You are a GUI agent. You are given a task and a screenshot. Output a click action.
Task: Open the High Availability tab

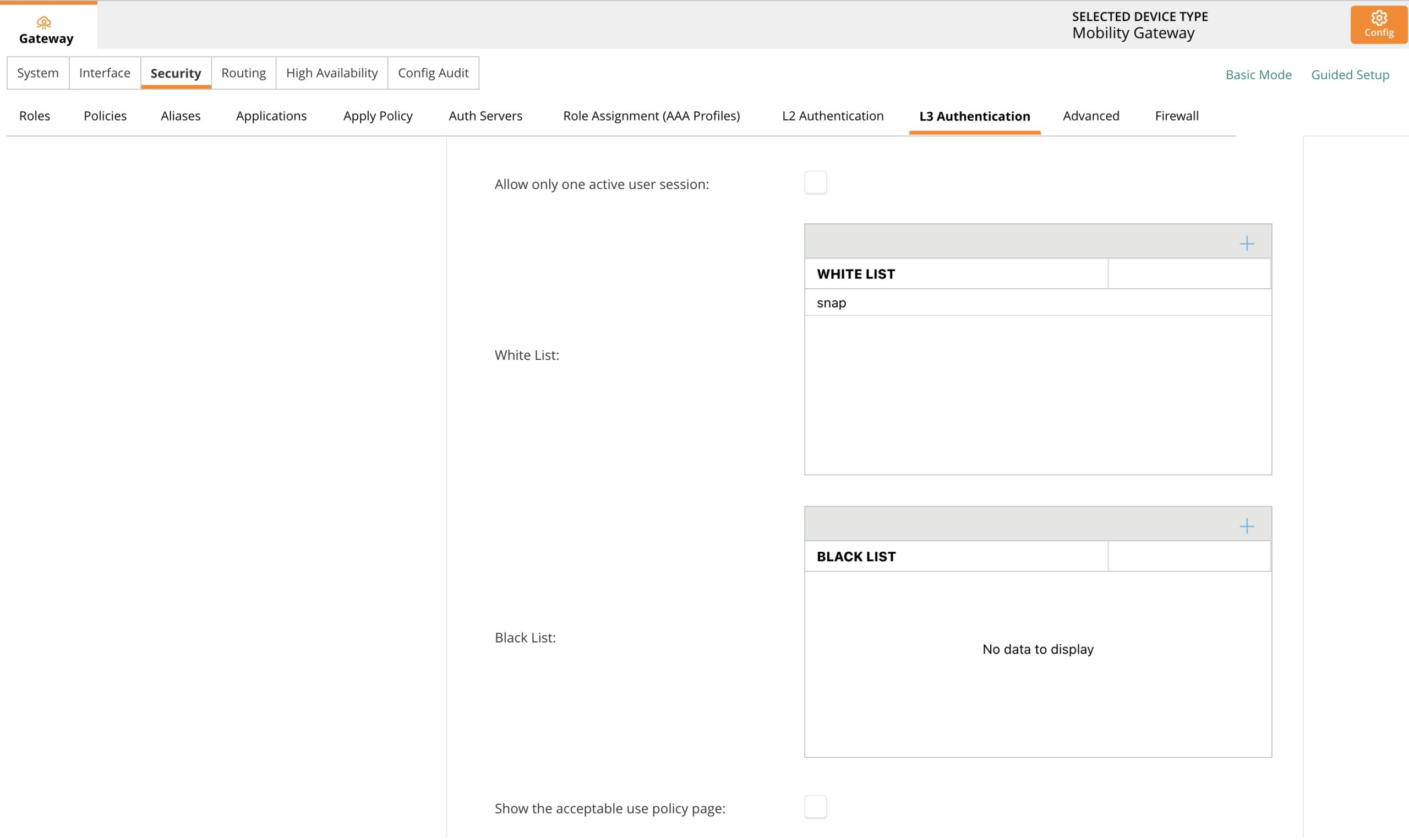point(332,73)
